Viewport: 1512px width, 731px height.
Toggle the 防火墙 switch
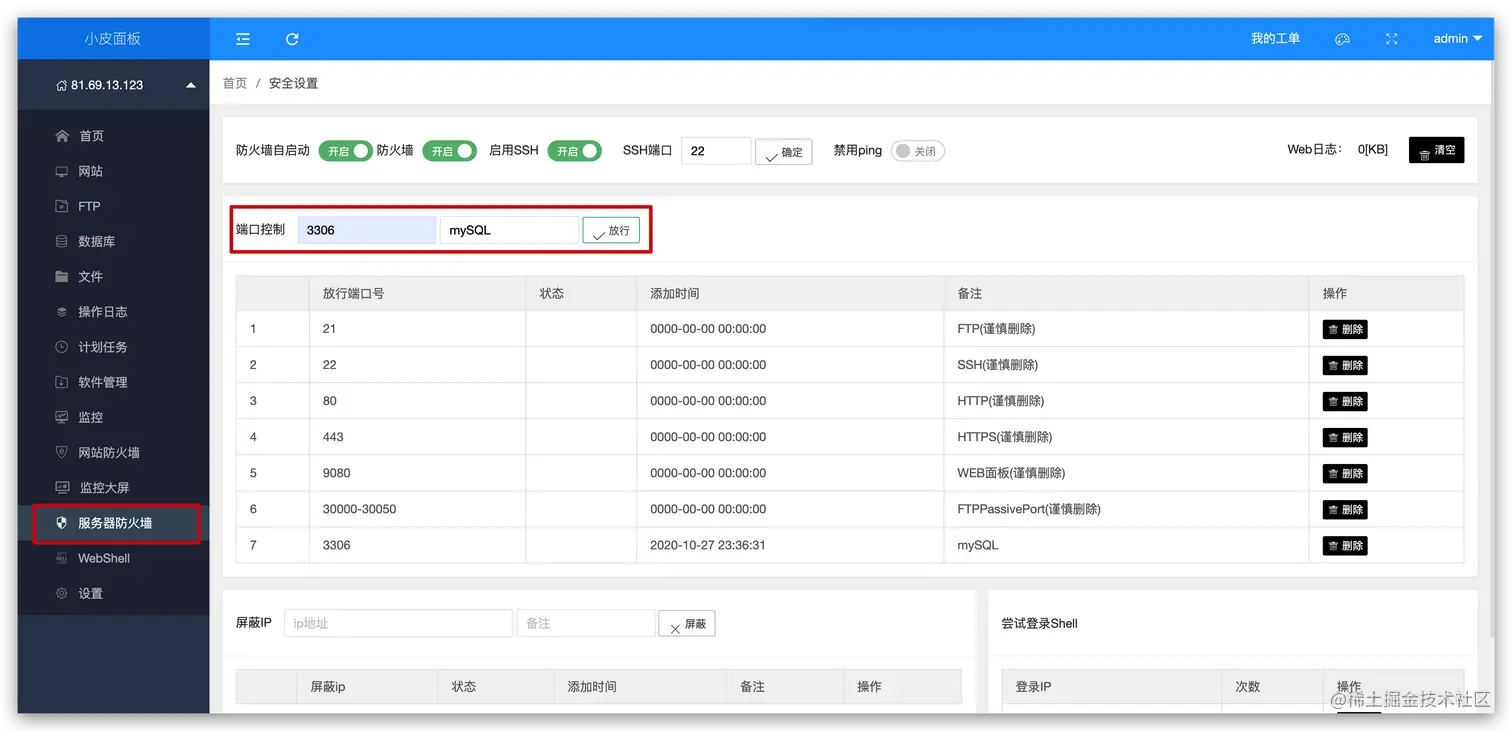coord(449,151)
